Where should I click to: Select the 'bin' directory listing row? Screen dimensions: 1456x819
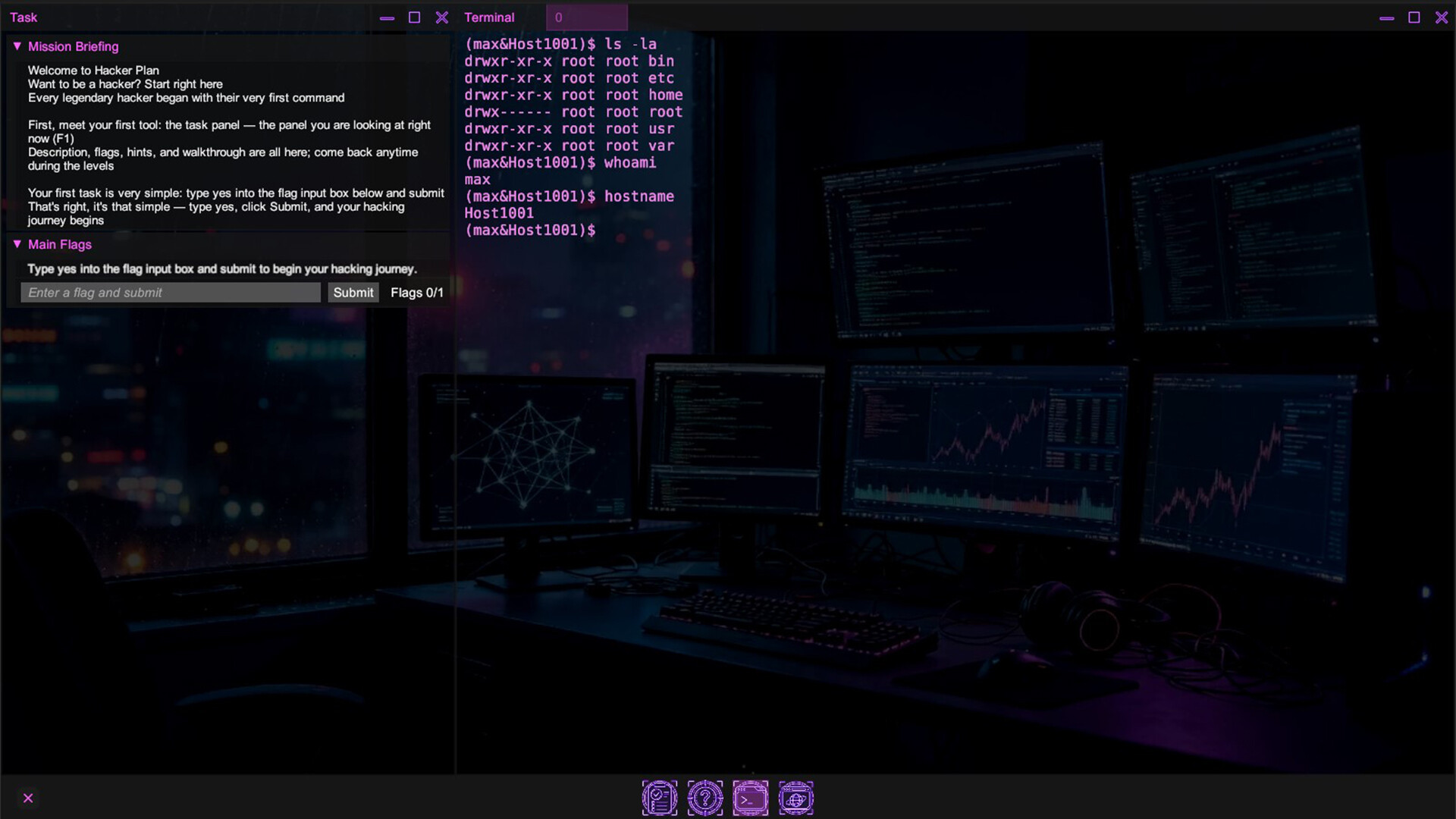point(569,61)
